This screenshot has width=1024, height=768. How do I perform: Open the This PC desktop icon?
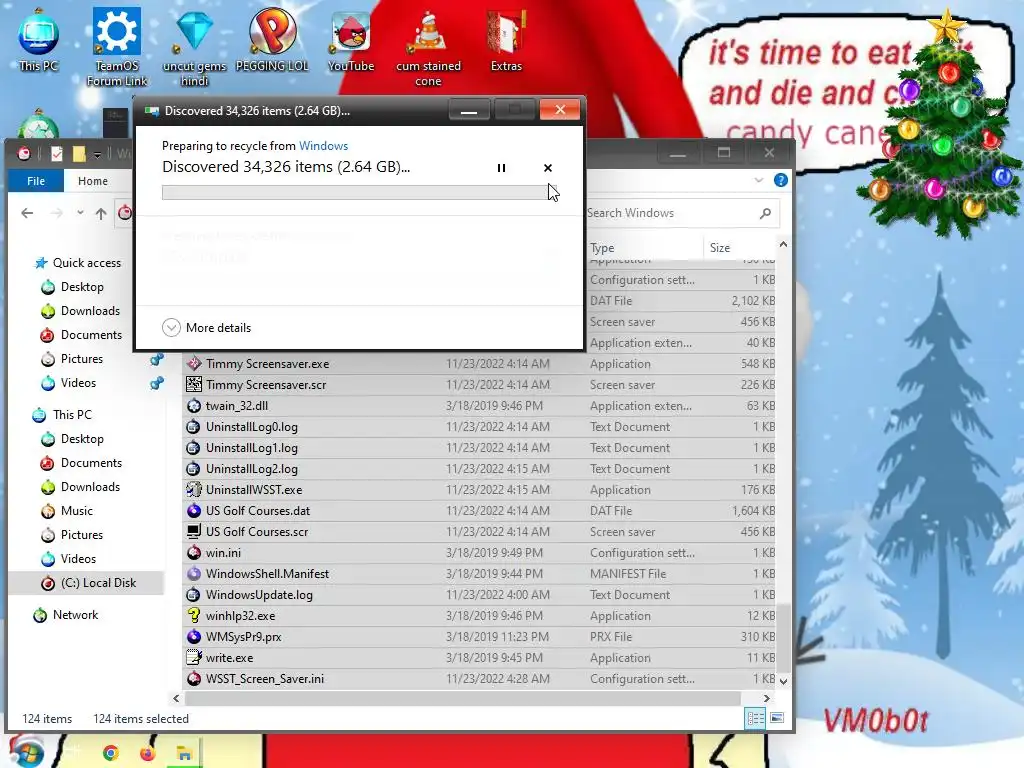[39, 40]
